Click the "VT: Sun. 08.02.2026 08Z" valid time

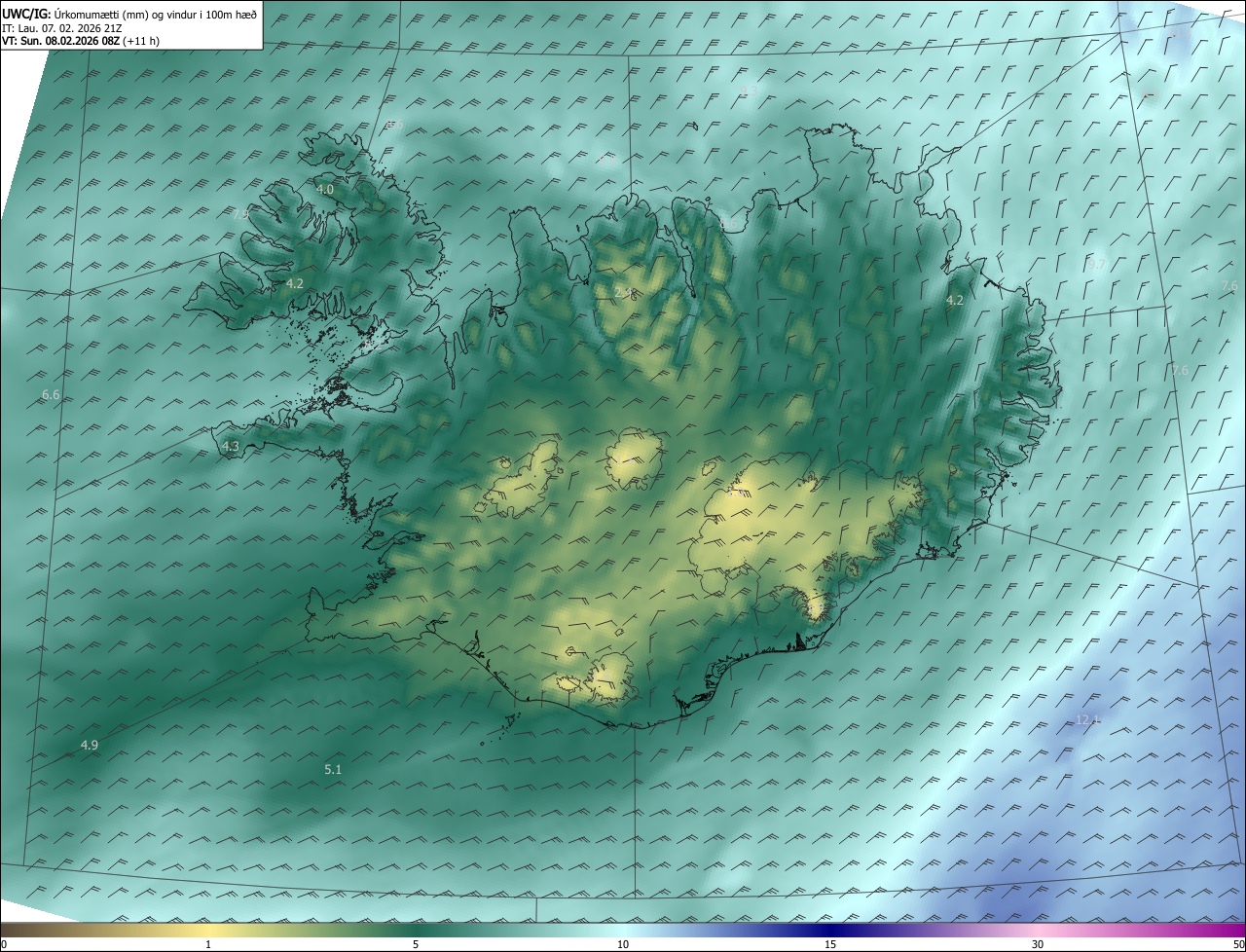(60, 41)
